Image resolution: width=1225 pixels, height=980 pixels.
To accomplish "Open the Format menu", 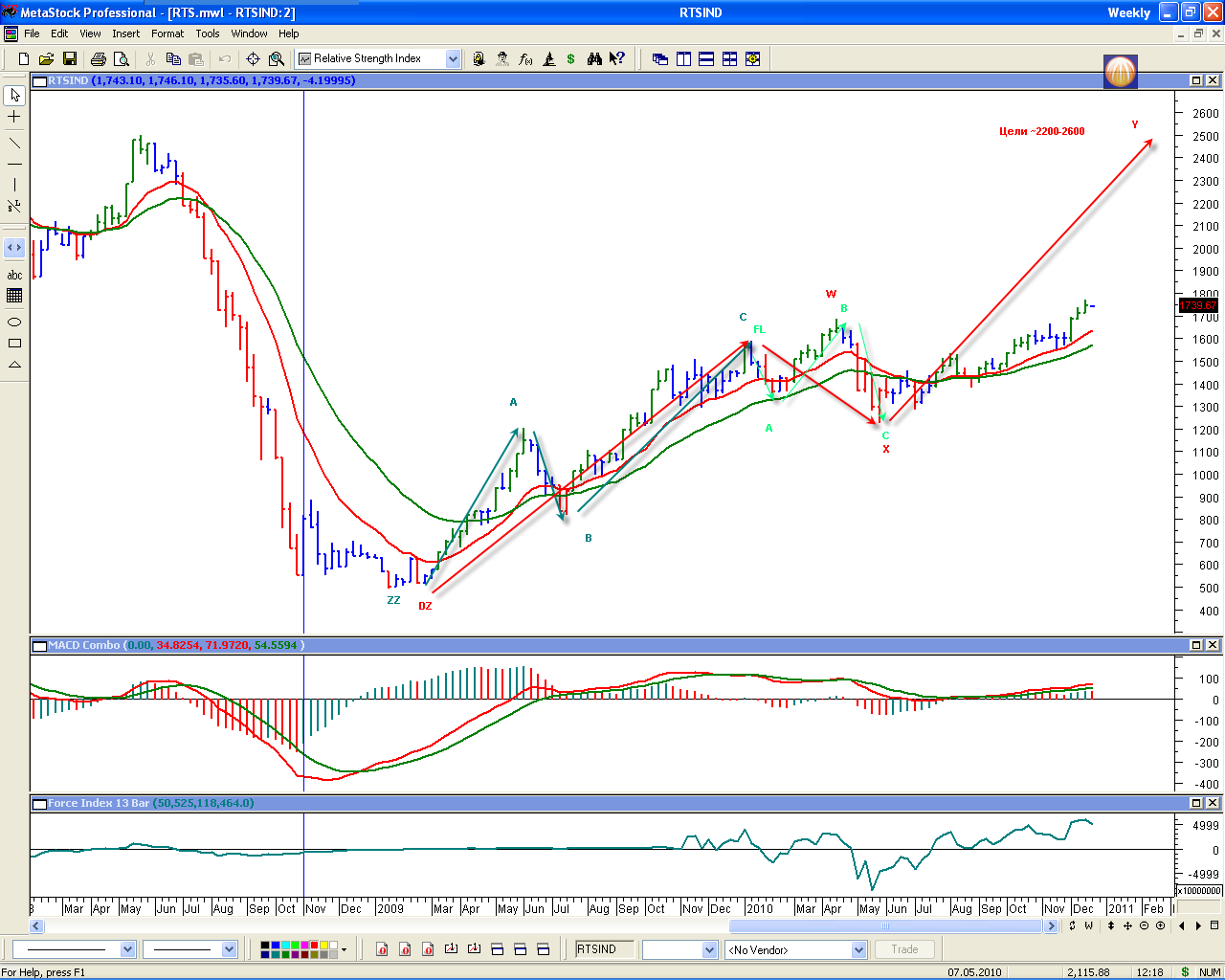I will [167, 33].
